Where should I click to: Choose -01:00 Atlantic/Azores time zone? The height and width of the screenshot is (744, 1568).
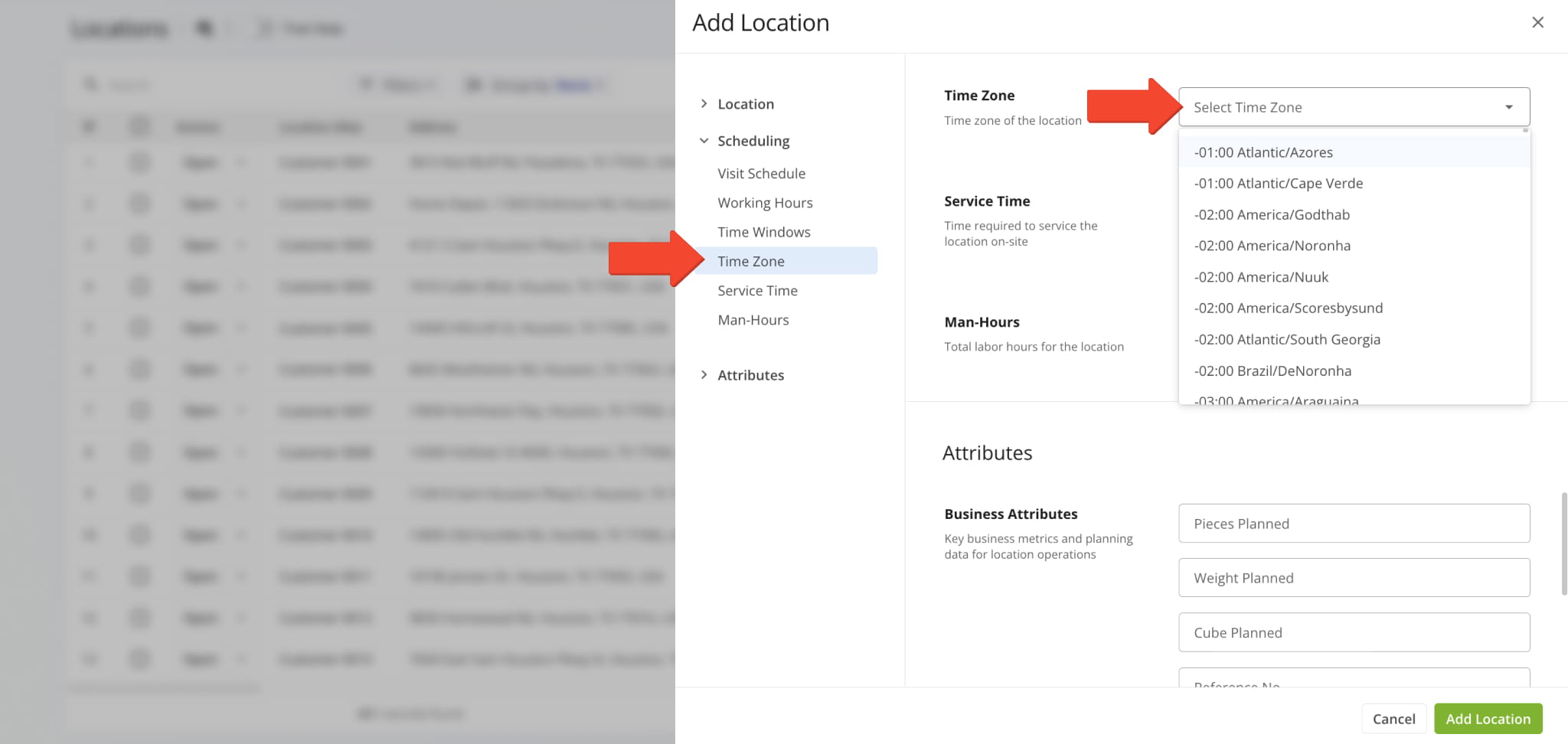[x=1263, y=152]
